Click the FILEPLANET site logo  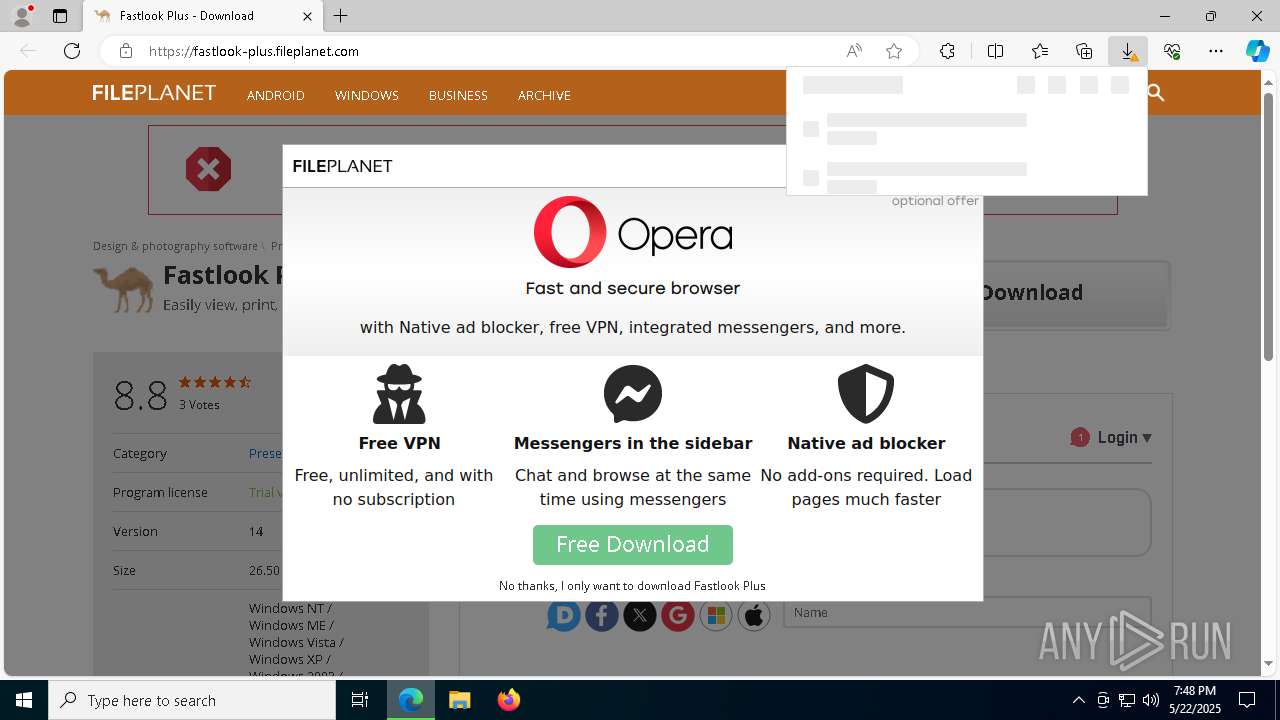pyautogui.click(x=154, y=93)
